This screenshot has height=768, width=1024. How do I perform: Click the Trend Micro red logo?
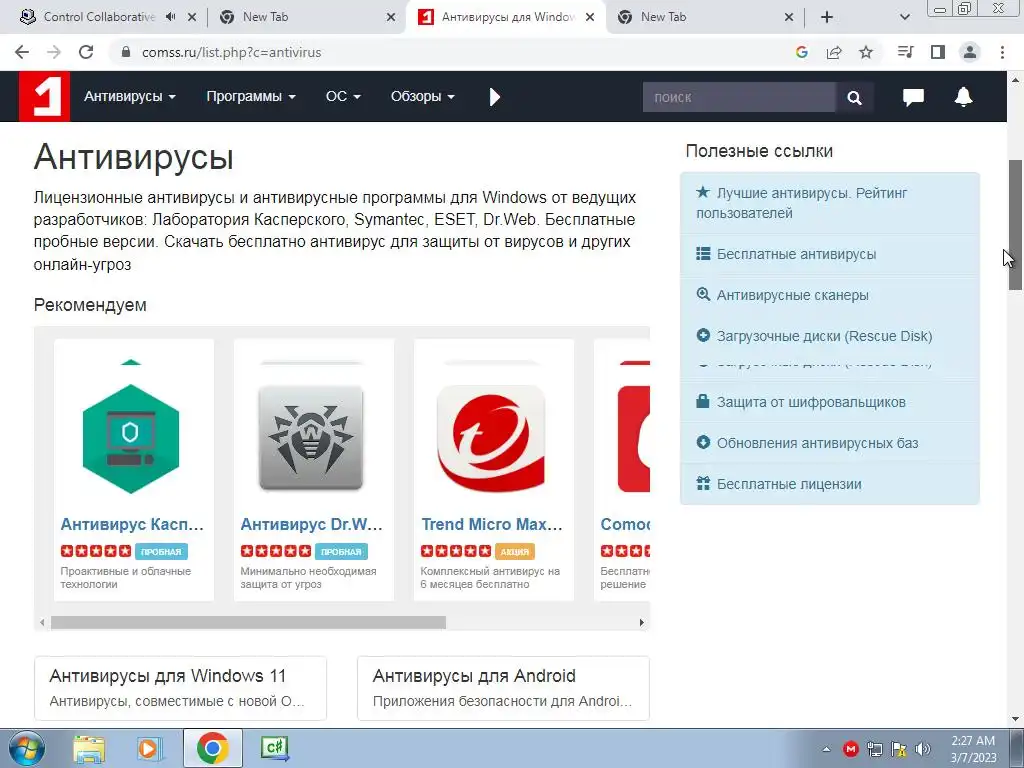tap(491, 438)
